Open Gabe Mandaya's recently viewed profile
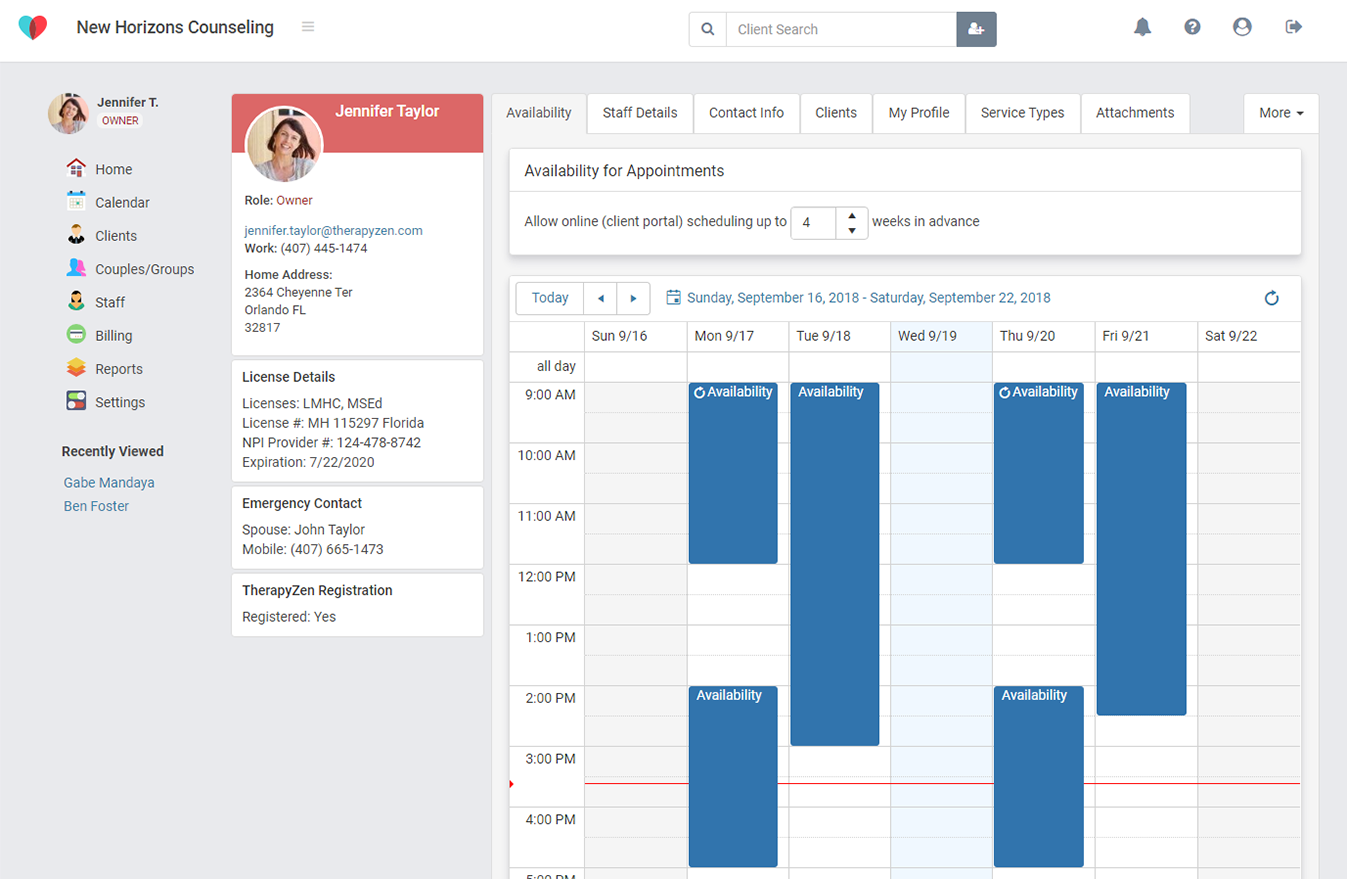 [108, 482]
